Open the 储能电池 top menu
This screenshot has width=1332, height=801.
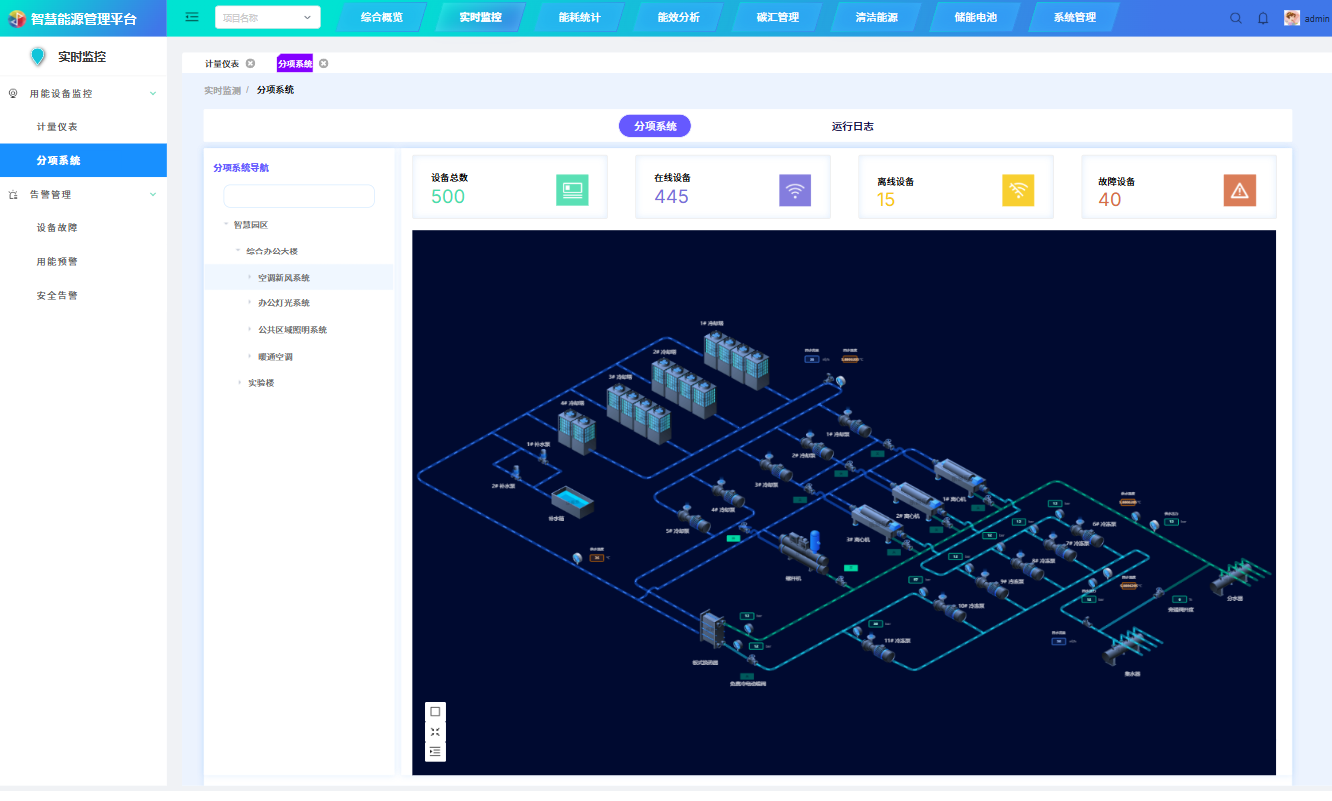coord(974,17)
